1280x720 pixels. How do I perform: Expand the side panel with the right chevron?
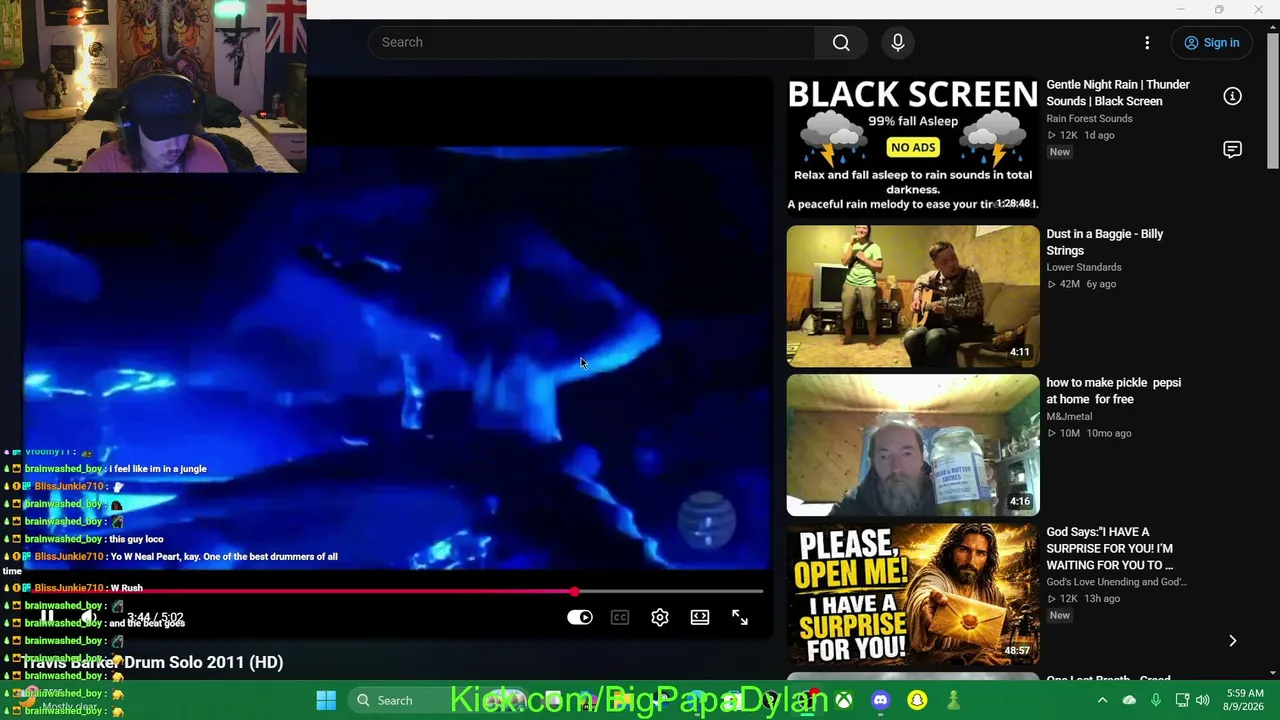pyautogui.click(x=1232, y=641)
